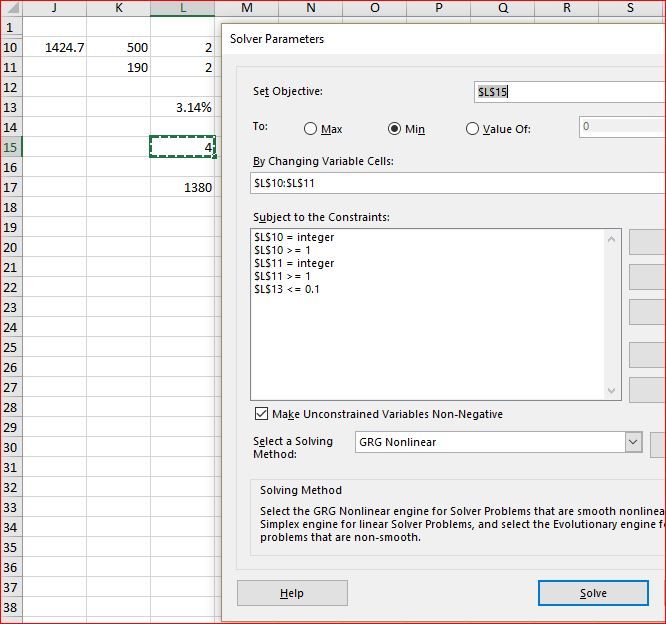The height and width of the screenshot is (624, 666).
Task: Select column L header
Action: coord(183,8)
